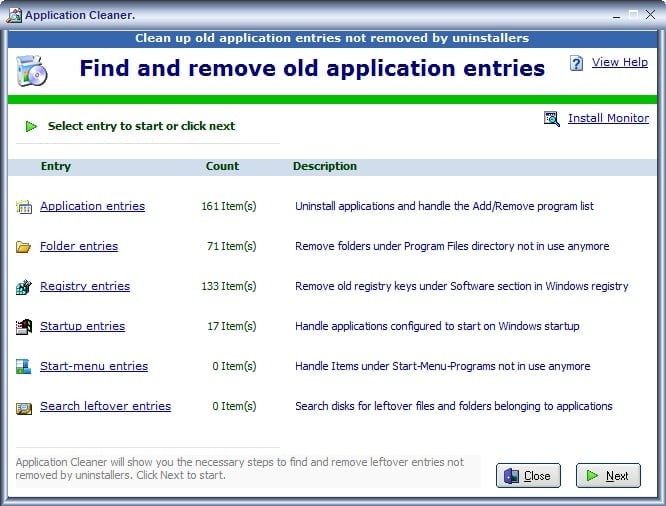
Task: Click the description about old registry keys
Action: tap(462, 286)
